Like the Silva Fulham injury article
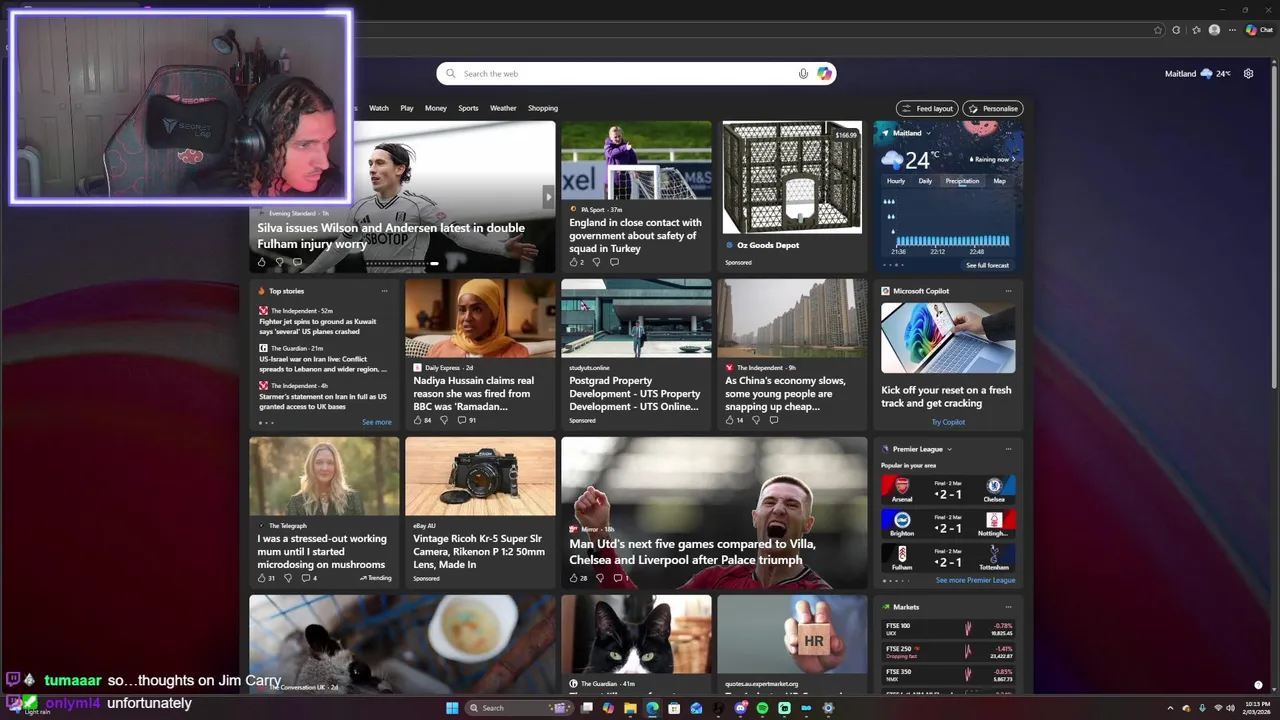 pyautogui.click(x=262, y=262)
